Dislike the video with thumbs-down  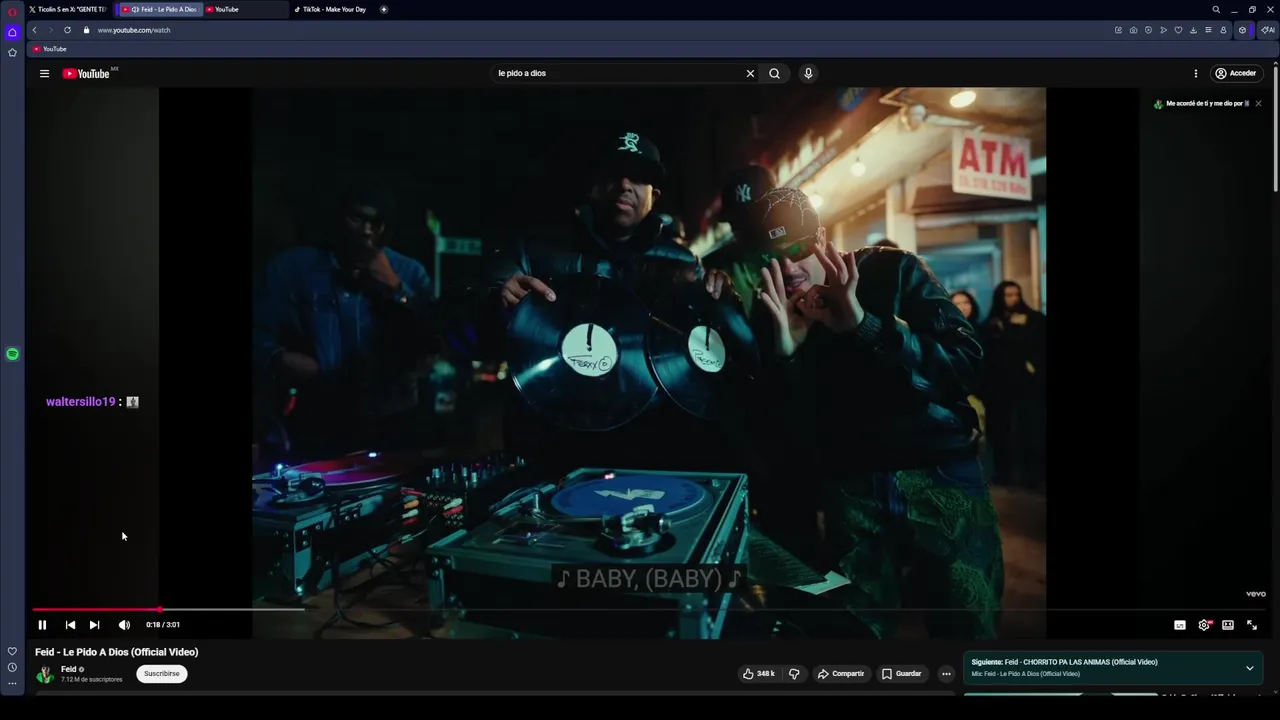tap(794, 674)
